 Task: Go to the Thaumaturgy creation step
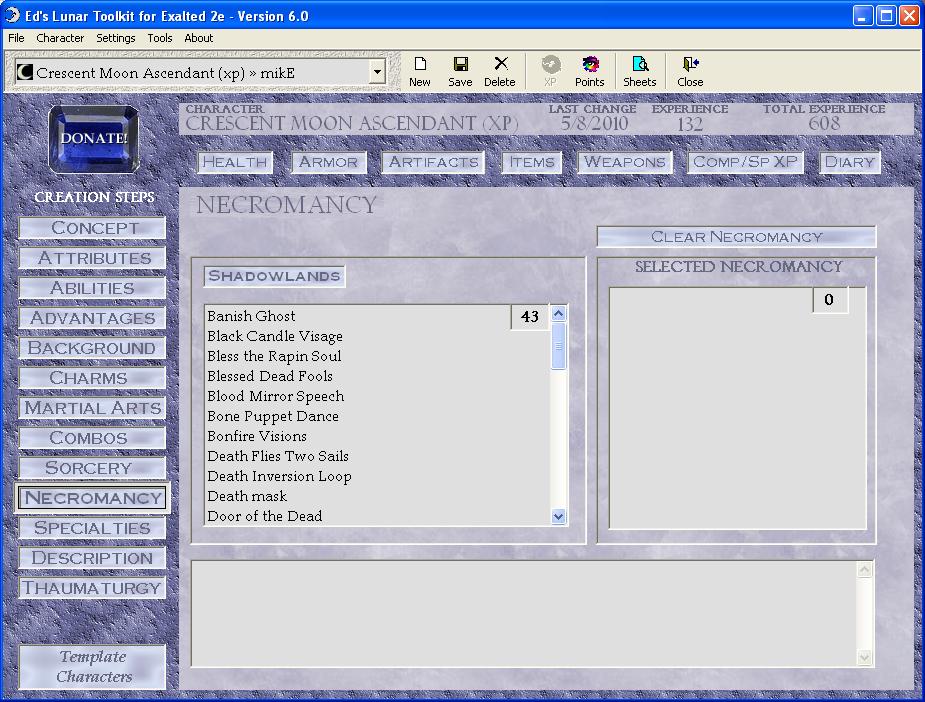click(x=93, y=588)
